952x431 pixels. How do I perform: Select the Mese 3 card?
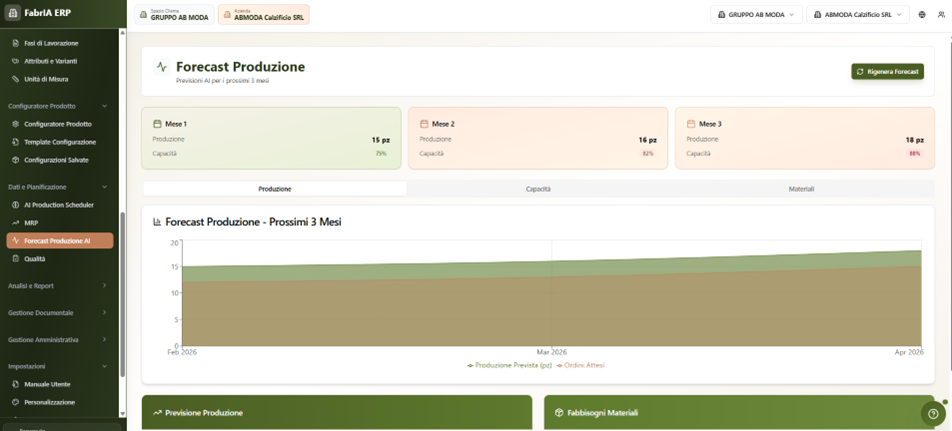point(804,138)
